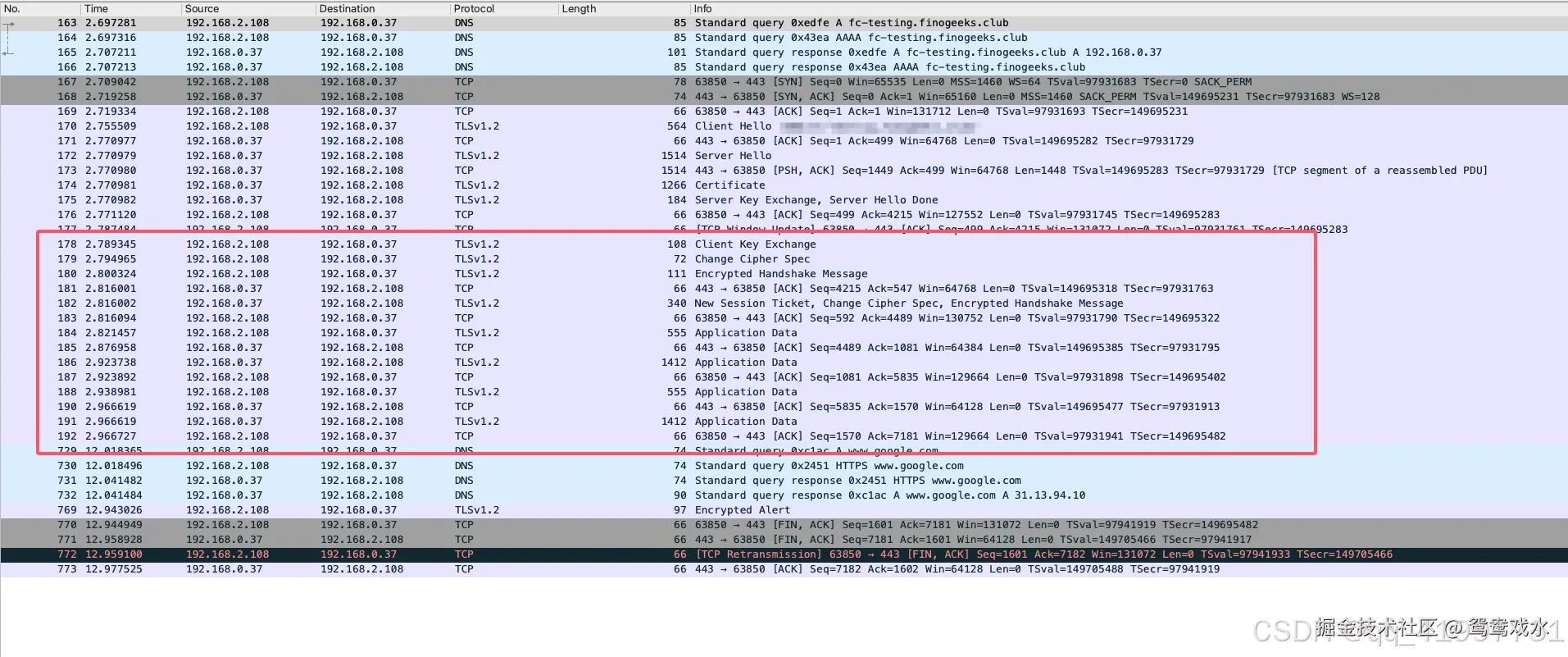Click the Destination column header
Screen dimensions: 1568x657
click(x=383, y=8)
